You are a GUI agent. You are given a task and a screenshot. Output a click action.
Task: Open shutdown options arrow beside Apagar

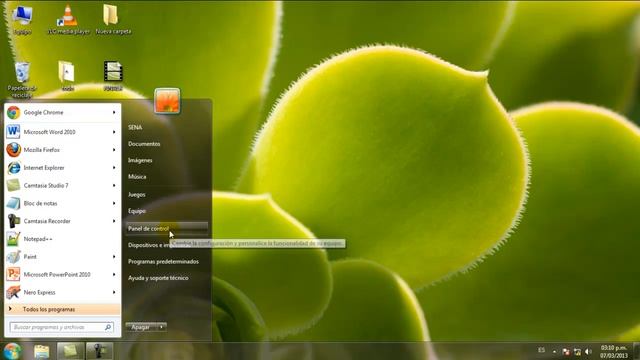(162, 327)
